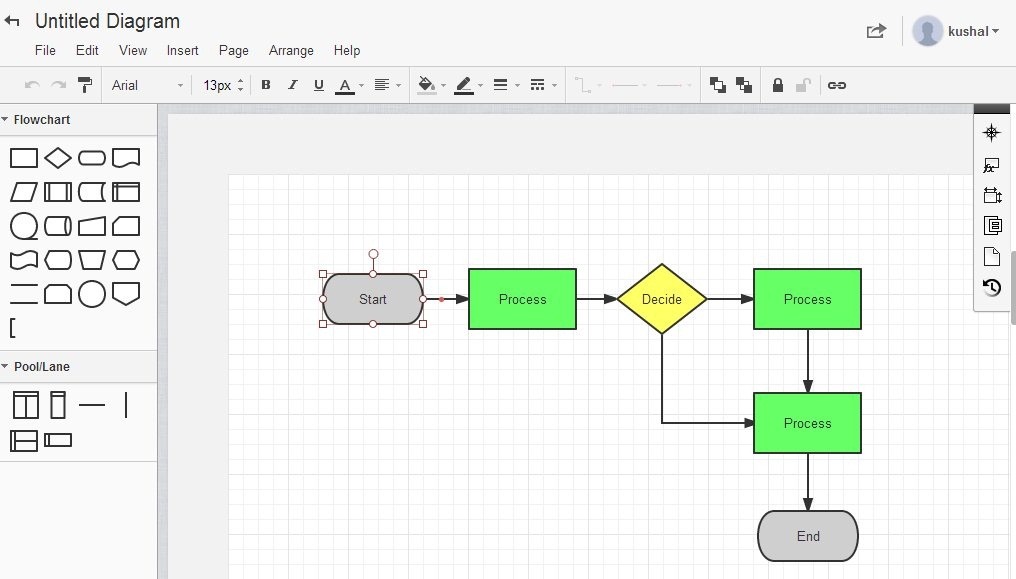The width and height of the screenshot is (1016, 579).
Task: Open the Insert menu
Action: click(x=182, y=51)
